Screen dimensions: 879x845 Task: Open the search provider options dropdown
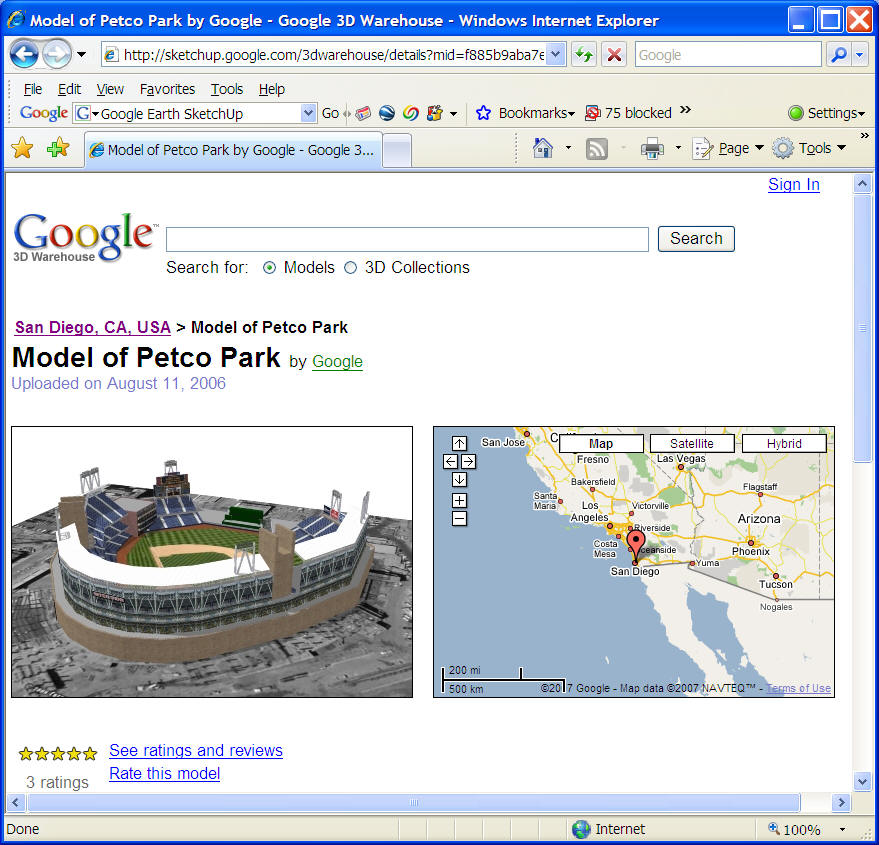coord(860,55)
